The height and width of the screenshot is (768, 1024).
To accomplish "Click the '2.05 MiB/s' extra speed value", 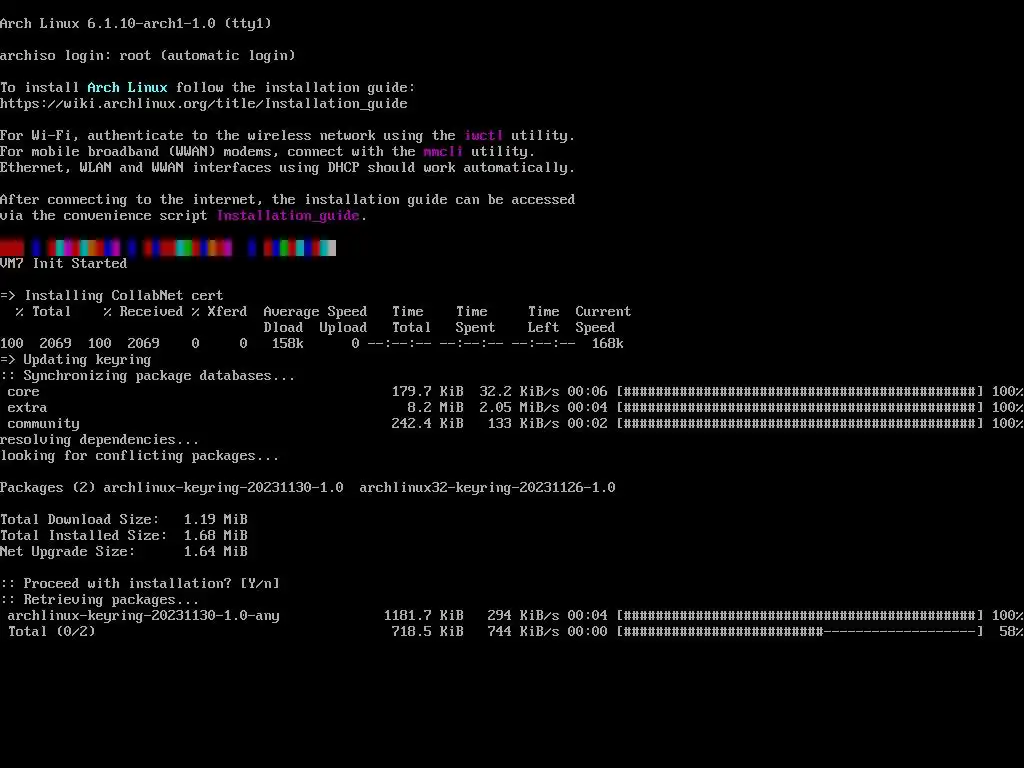I will [x=519, y=408].
